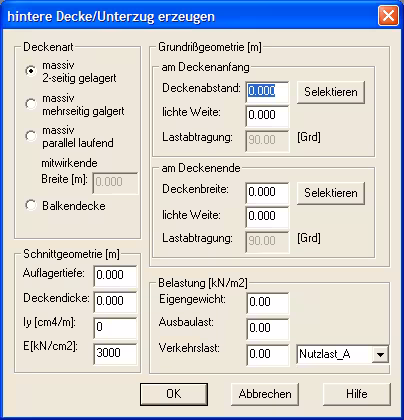Click the Deckenabstand: label
This screenshot has height=420, width=404.
tap(201, 88)
